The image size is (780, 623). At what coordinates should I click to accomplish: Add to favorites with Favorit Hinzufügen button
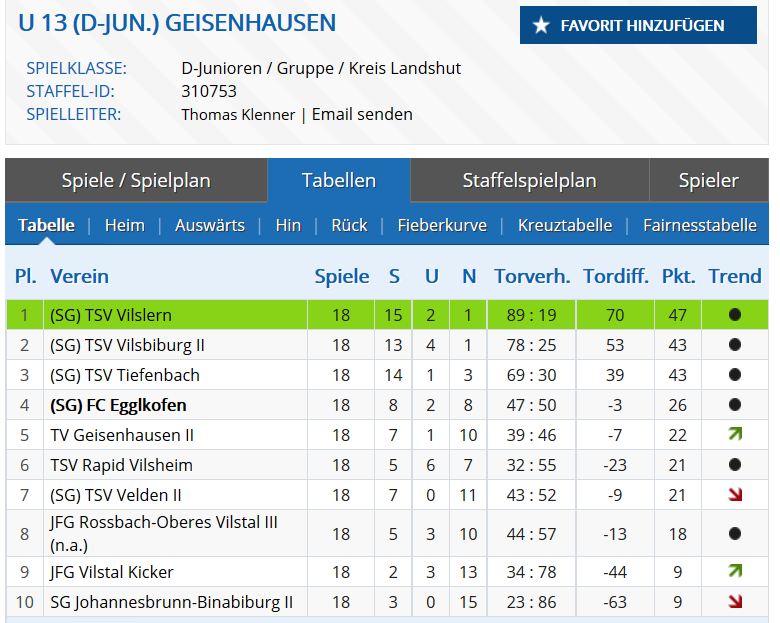pos(638,26)
